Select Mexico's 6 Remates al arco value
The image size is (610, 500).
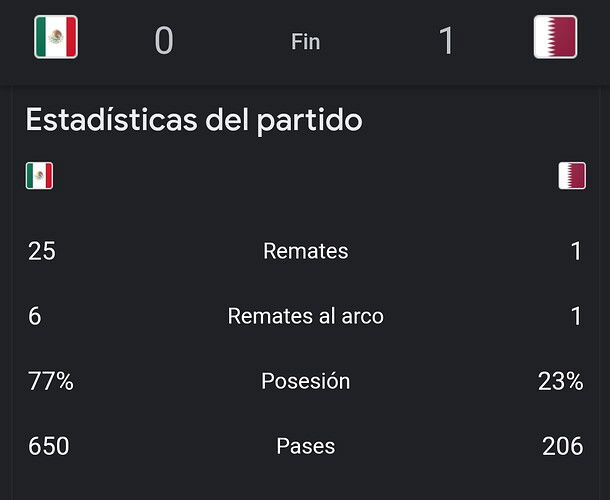[x=34, y=316]
